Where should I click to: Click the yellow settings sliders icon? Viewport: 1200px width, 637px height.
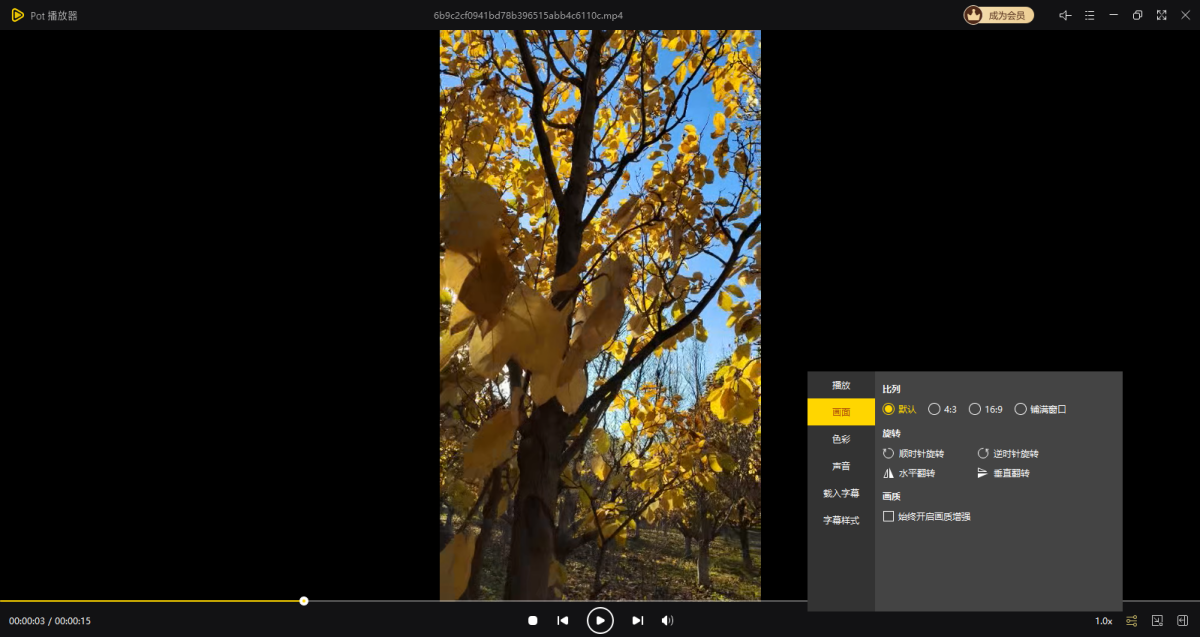(1131, 621)
